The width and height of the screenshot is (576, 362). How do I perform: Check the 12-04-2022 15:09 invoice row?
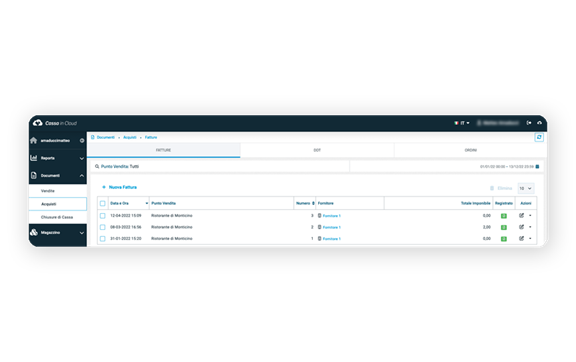(102, 216)
